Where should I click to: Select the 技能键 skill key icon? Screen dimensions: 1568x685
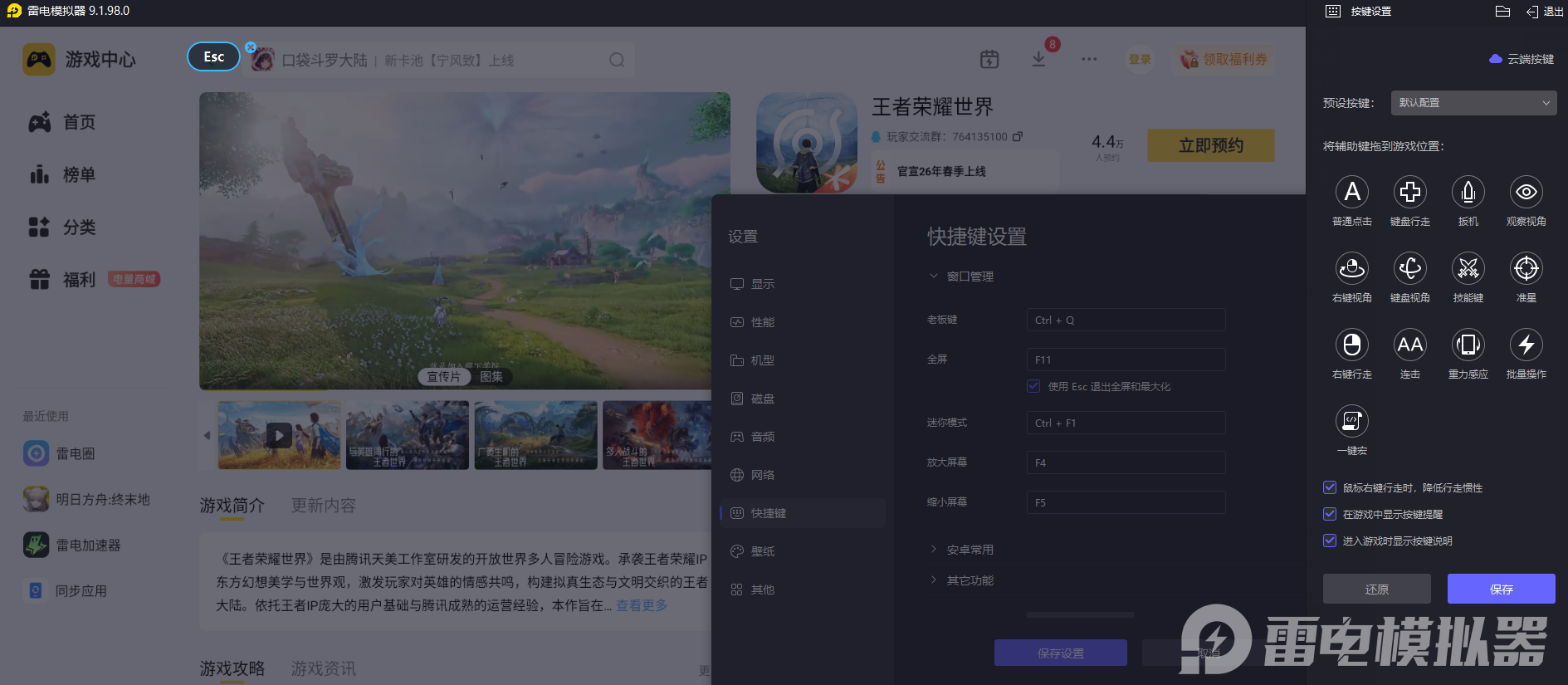[x=1468, y=269]
